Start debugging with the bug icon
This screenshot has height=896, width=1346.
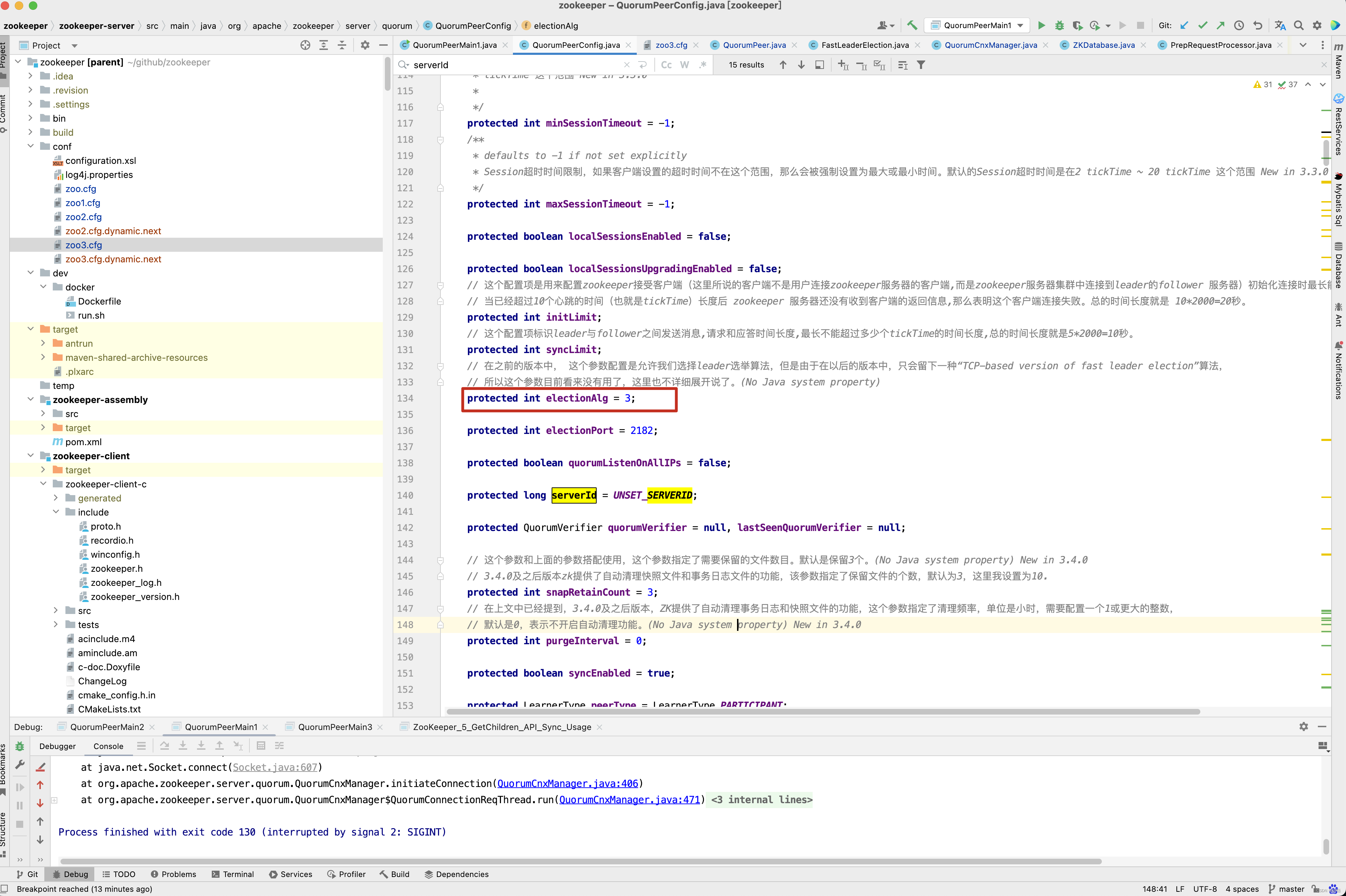[x=1059, y=25]
